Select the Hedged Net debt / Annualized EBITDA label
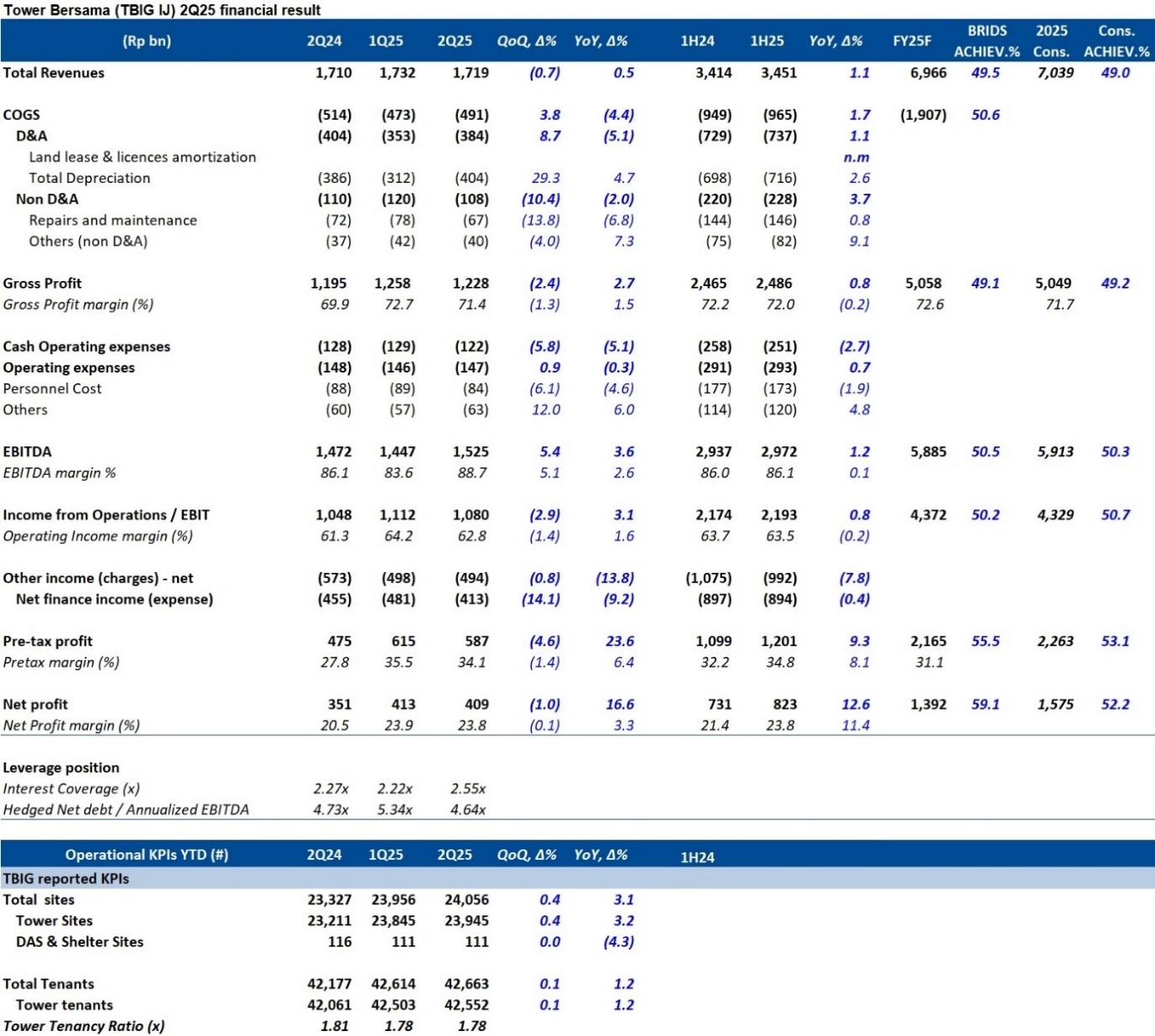 pyautogui.click(x=126, y=810)
